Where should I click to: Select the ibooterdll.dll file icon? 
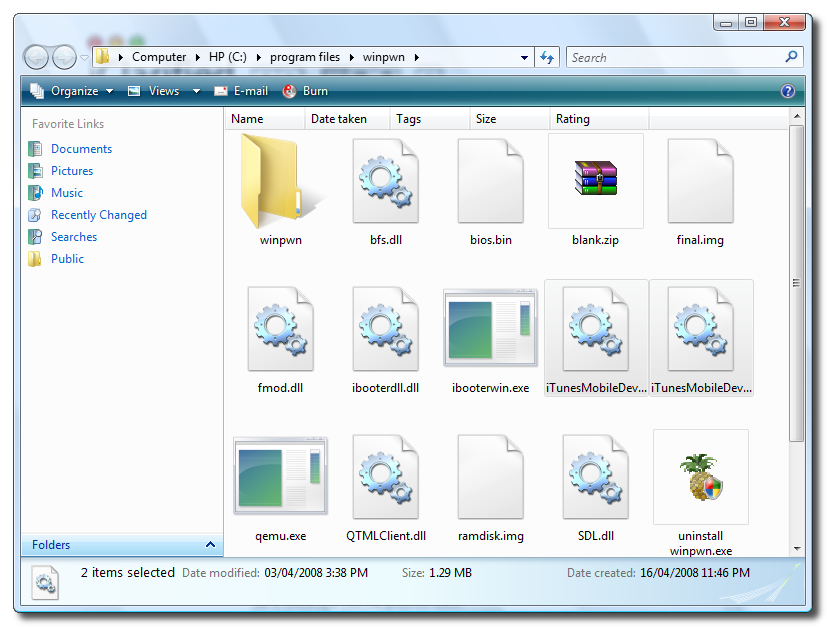click(386, 329)
